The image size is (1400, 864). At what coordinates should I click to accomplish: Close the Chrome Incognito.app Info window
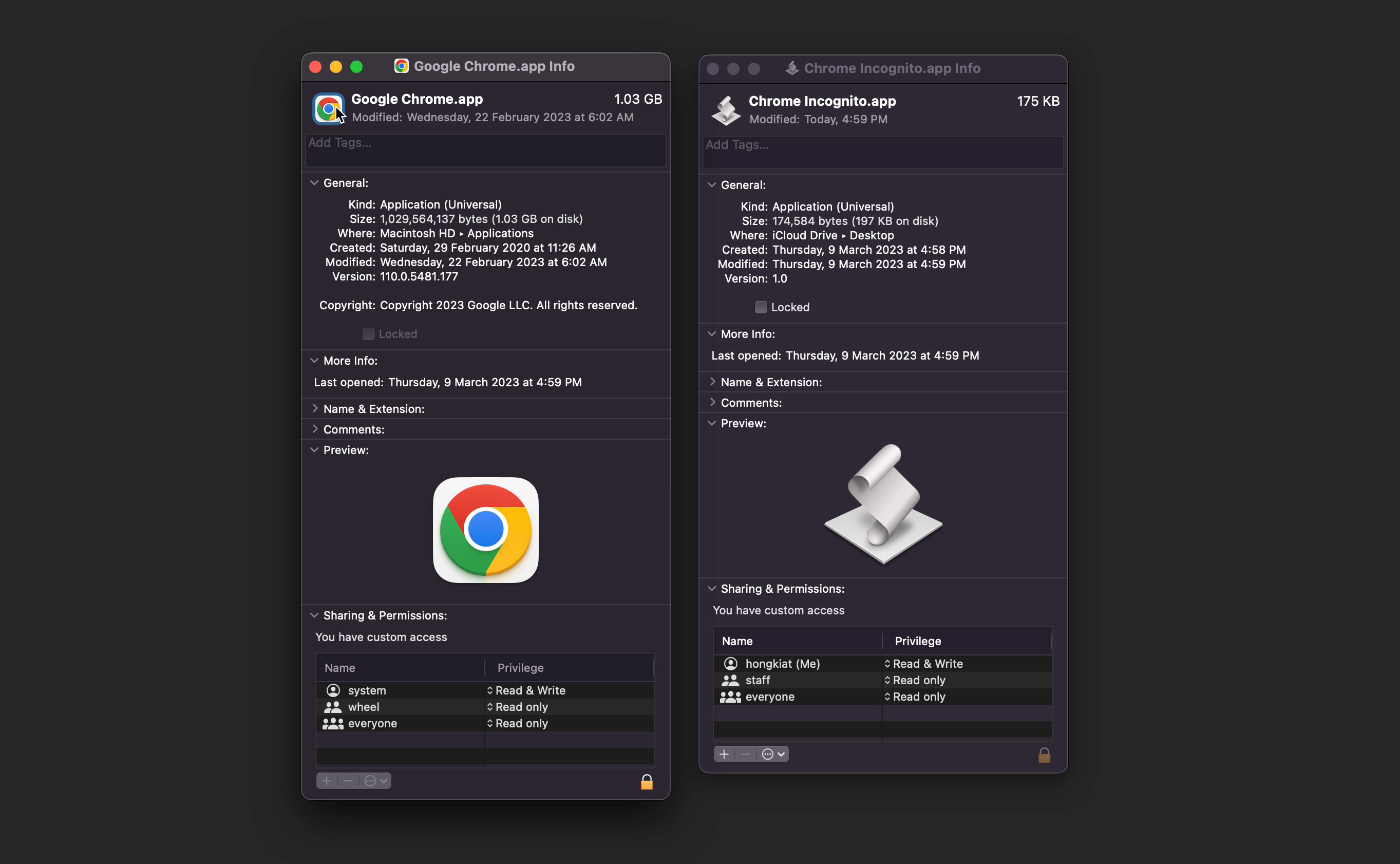point(713,69)
